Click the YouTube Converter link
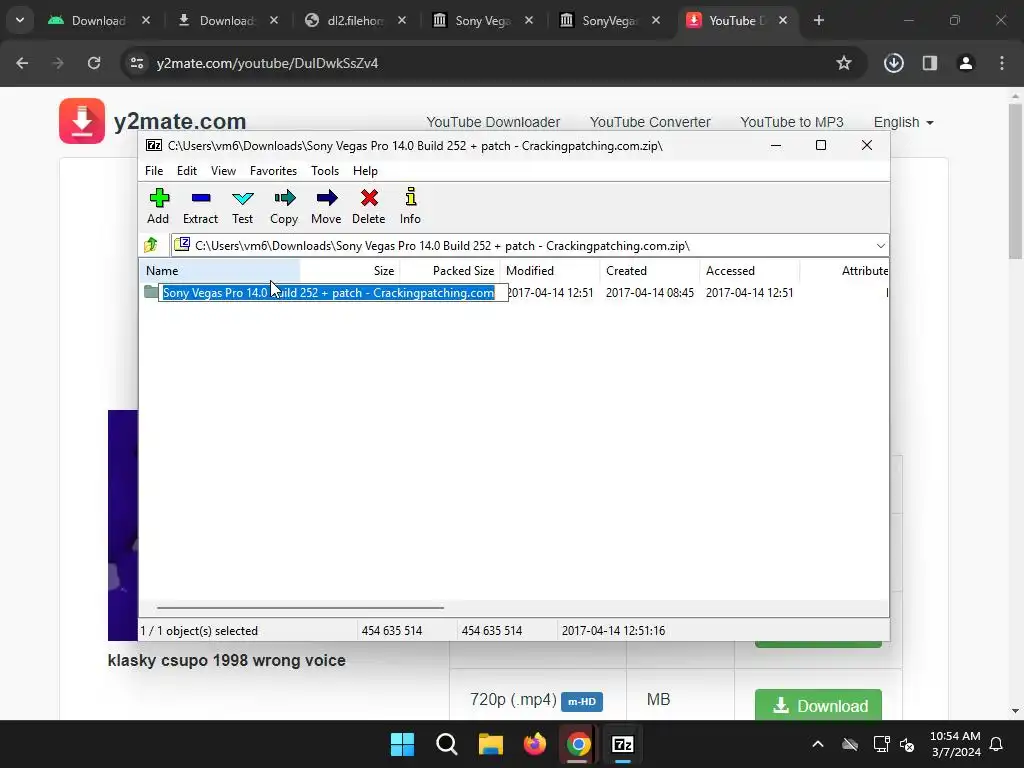 pyautogui.click(x=650, y=122)
